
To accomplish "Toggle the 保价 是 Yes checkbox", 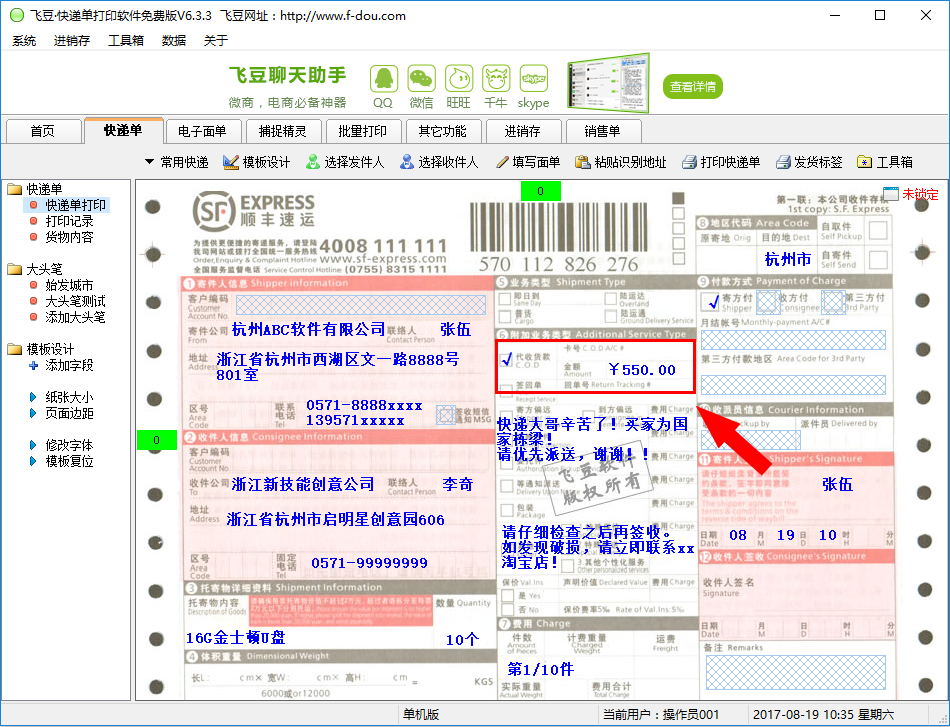I will [507, 596].
